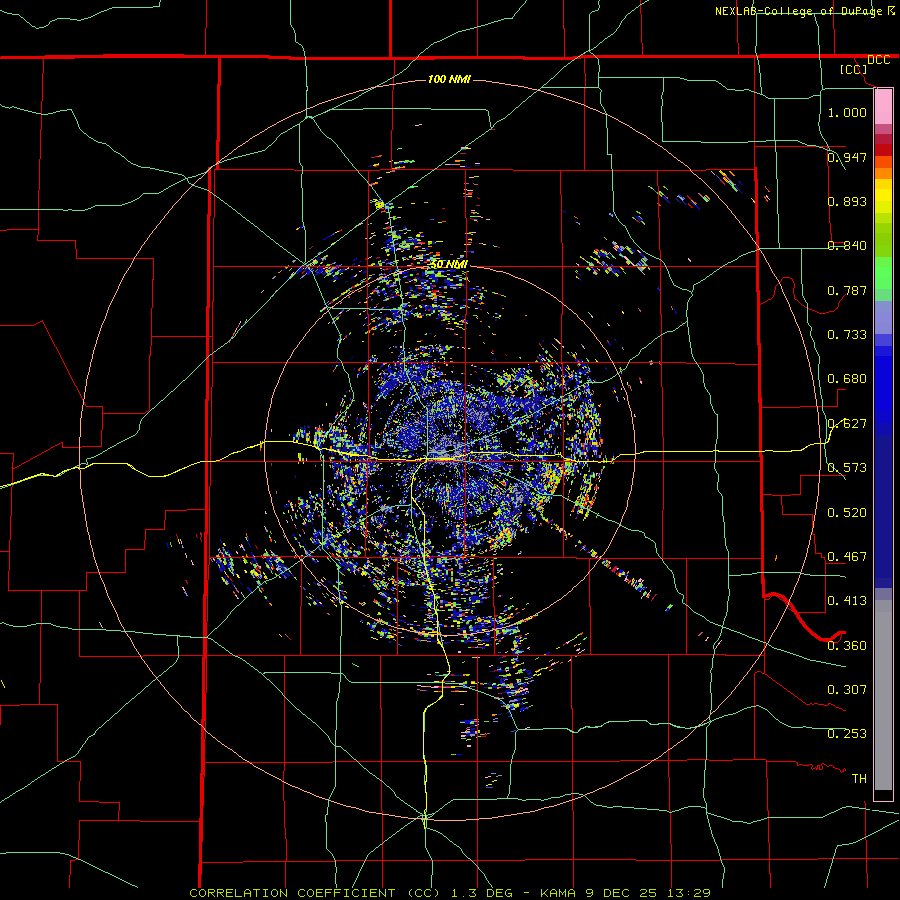Click the 1.000 scale value

click(847, 112)
